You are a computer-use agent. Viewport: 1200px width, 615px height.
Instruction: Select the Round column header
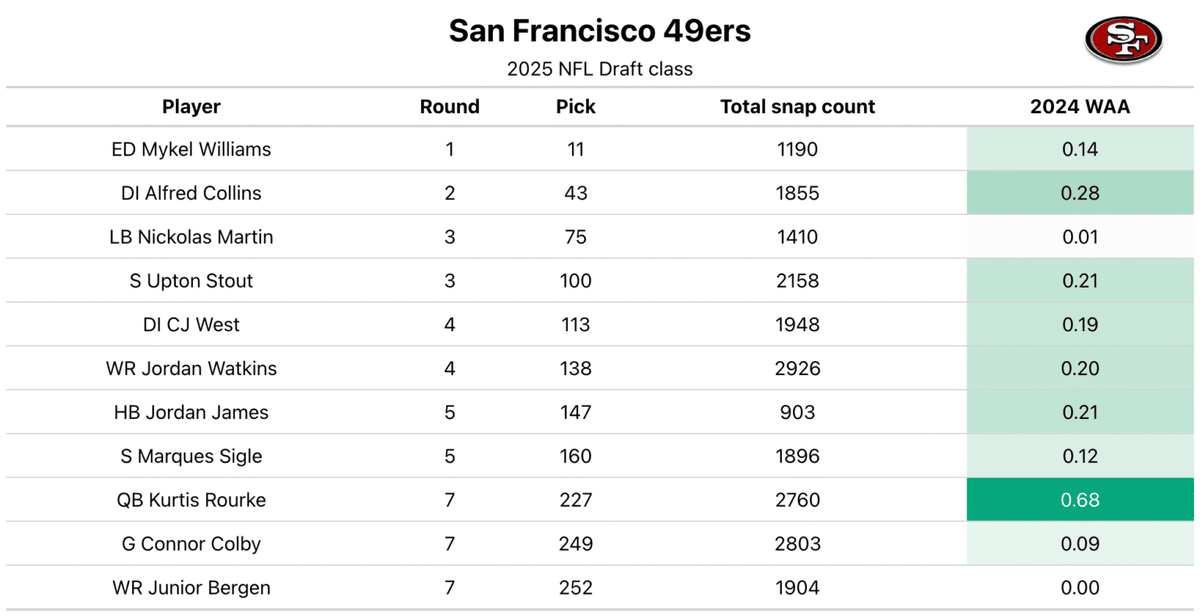[x=450, y=107]
